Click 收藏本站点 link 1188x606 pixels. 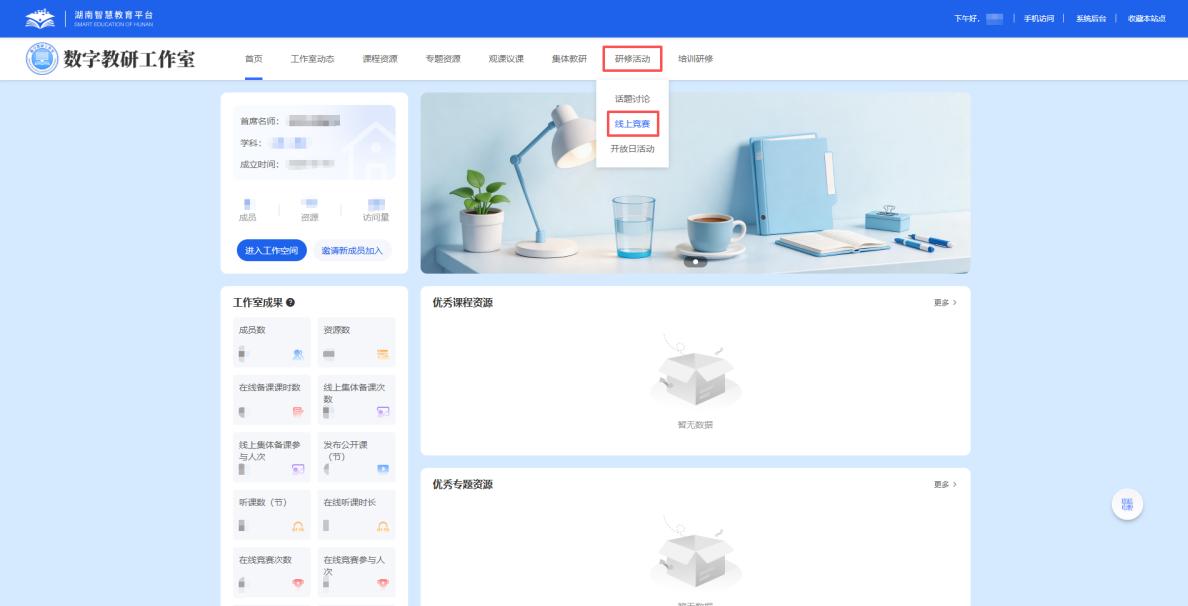click(x=1146, y=18)
